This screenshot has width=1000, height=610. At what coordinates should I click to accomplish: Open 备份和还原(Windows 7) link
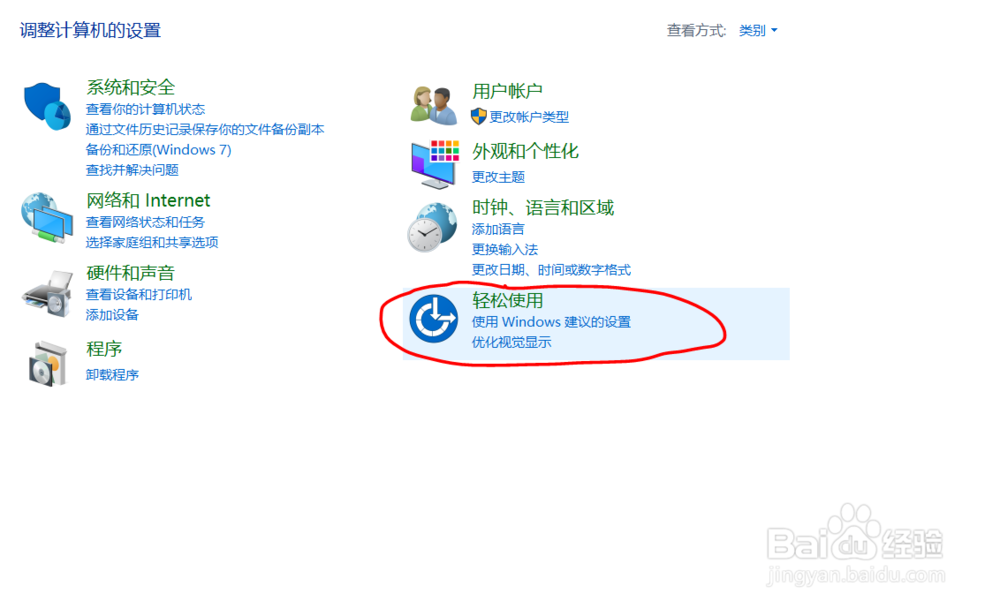(158, 150)
